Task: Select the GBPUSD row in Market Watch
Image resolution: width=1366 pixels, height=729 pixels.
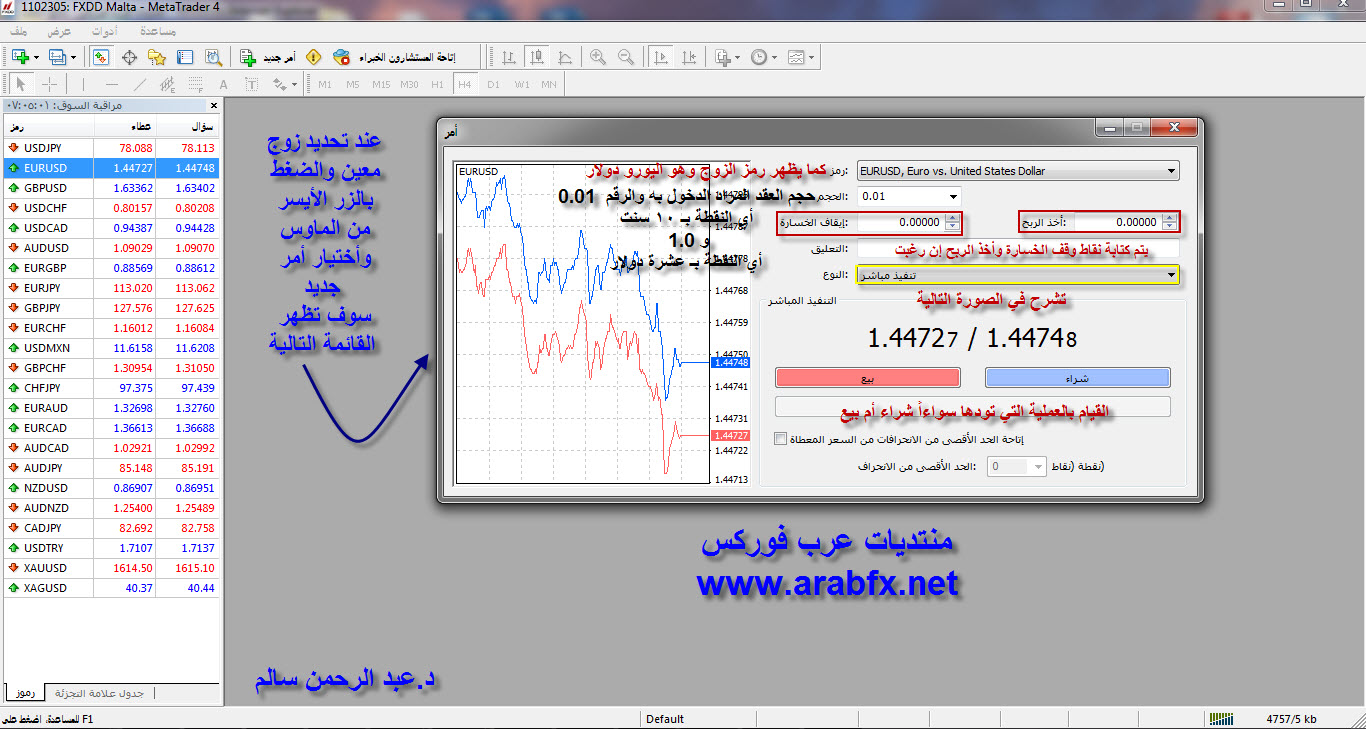Action: point(111,188)
